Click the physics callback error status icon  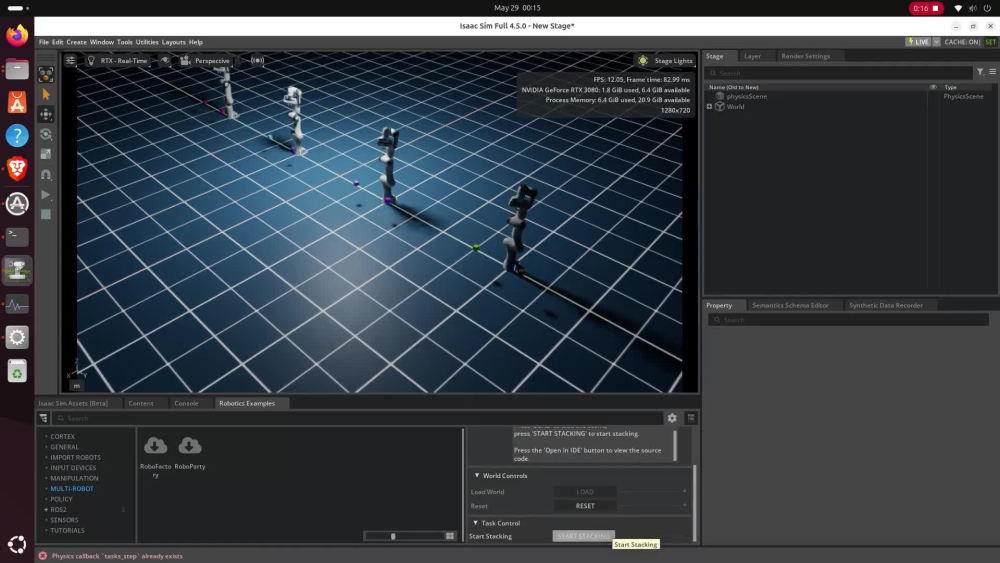click(x=43, y=556)
